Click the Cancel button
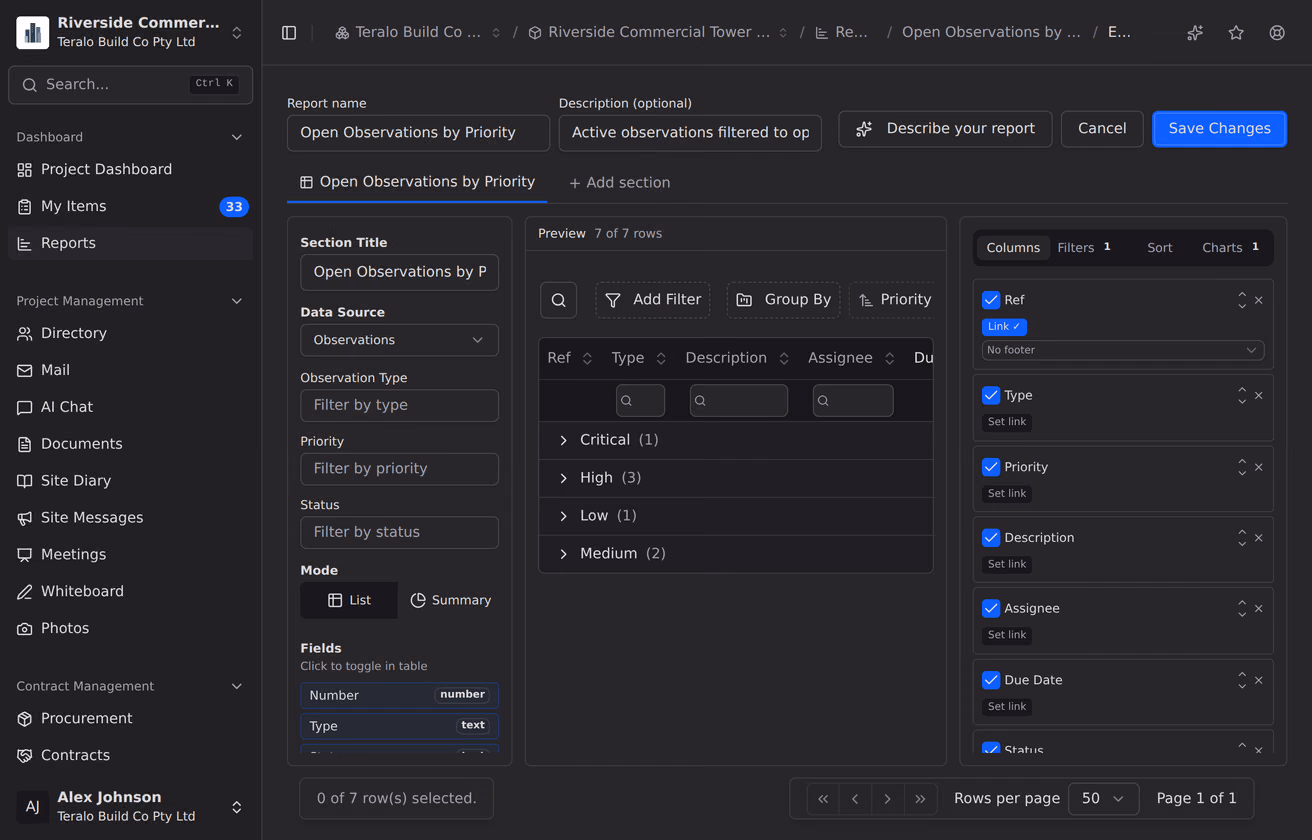The width and height of the screenshot is (1312, 840). [1102, 129]
